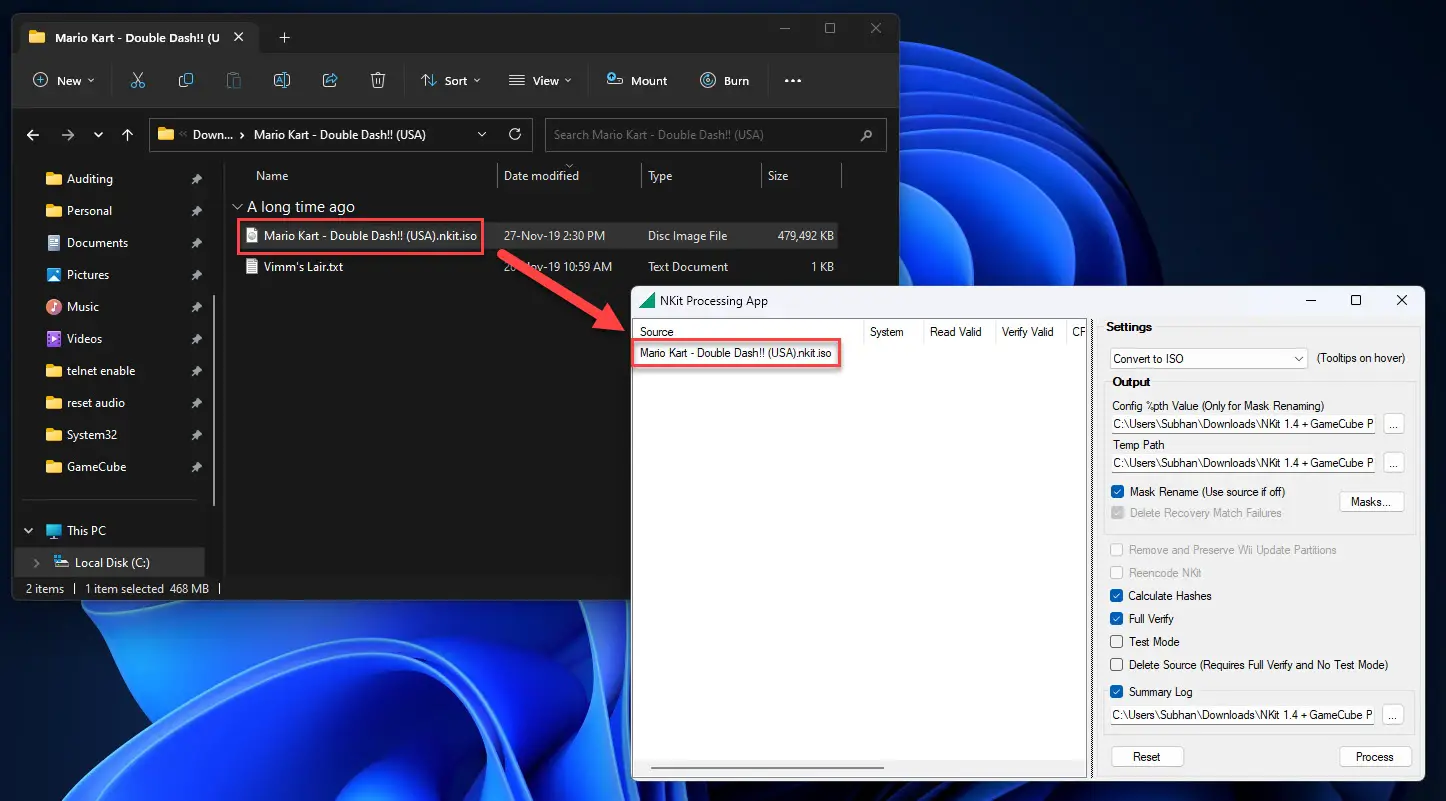The image size is (1446, 801).
Task: Open Music in the sidebar
Action: [83, 307]
